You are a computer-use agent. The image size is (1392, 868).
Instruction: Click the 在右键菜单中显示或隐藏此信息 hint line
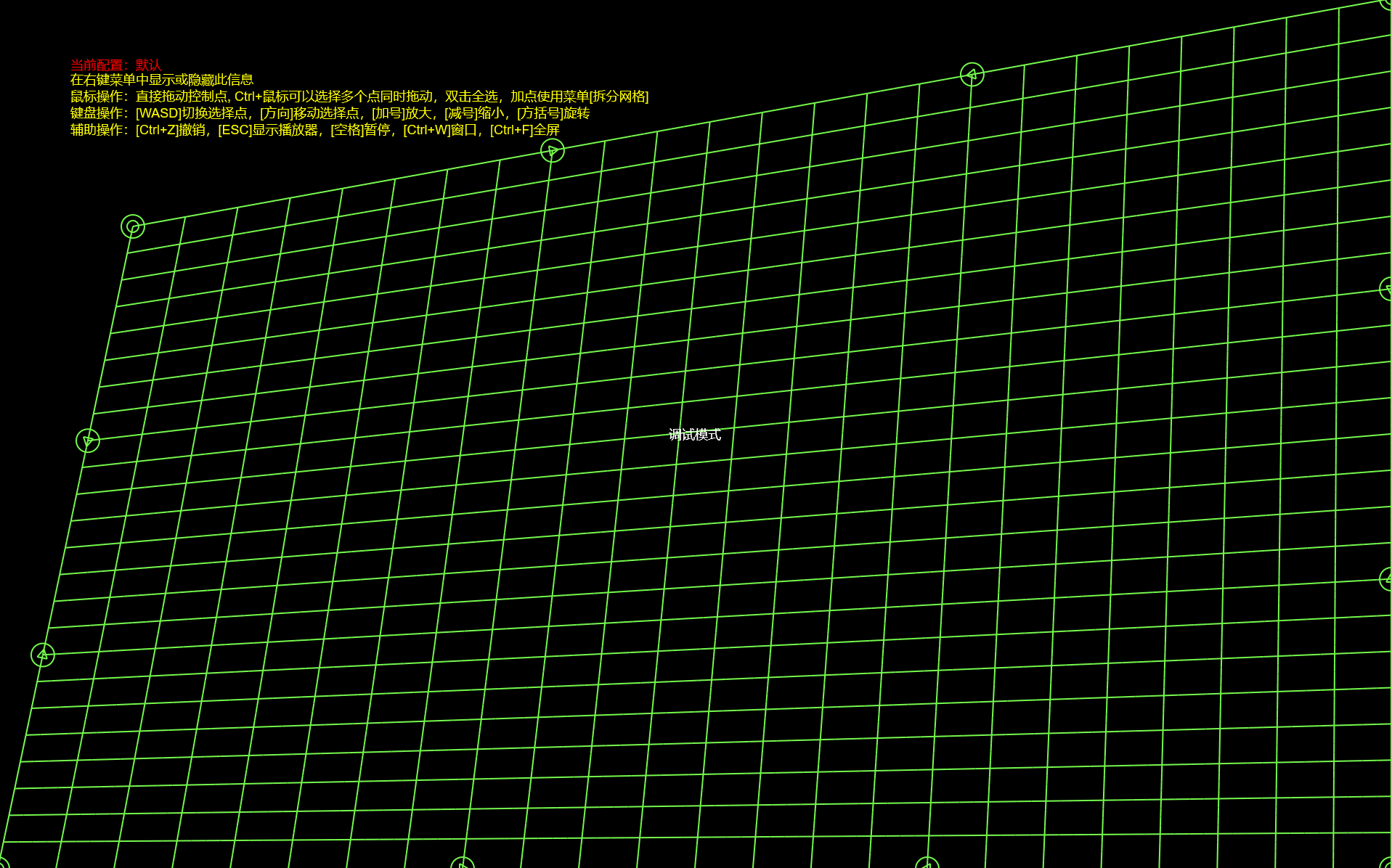click(x=161, y=80)
